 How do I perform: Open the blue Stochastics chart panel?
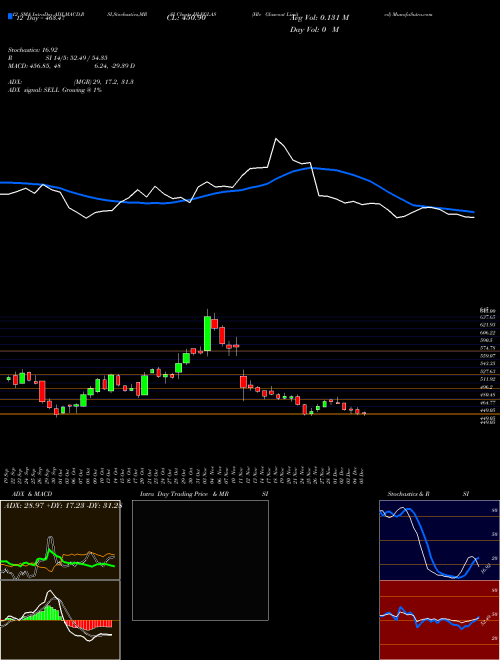click(x=439, y=540)
